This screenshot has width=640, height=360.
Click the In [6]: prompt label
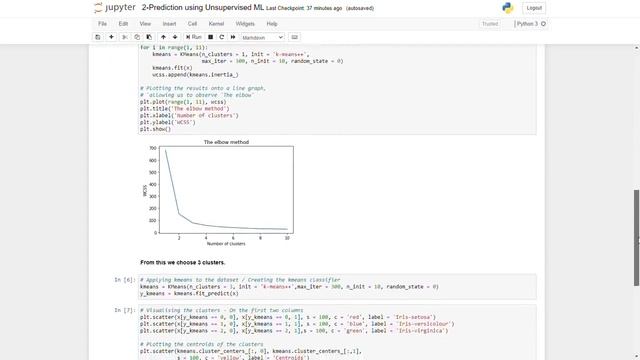click(124, 280)
